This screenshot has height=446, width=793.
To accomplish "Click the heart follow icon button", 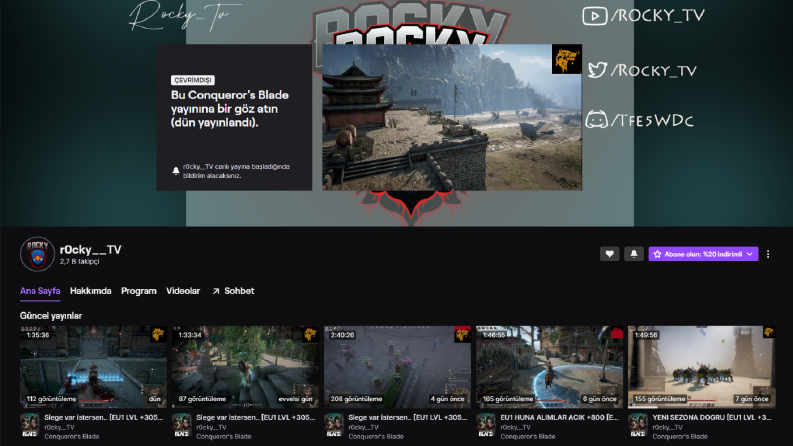I will click(x=609, y=254).
